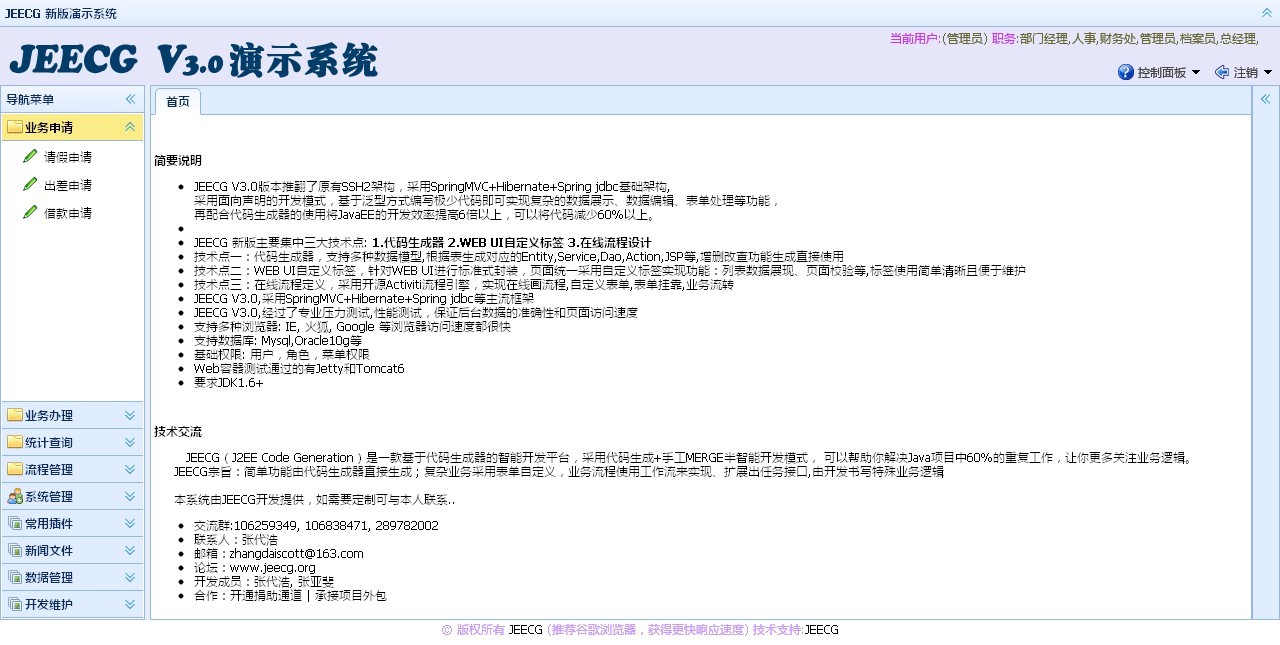Screen dimensions: 1280x645
Task: Click the pencil icon beside 出差申请
Action: tap(30, 184)
